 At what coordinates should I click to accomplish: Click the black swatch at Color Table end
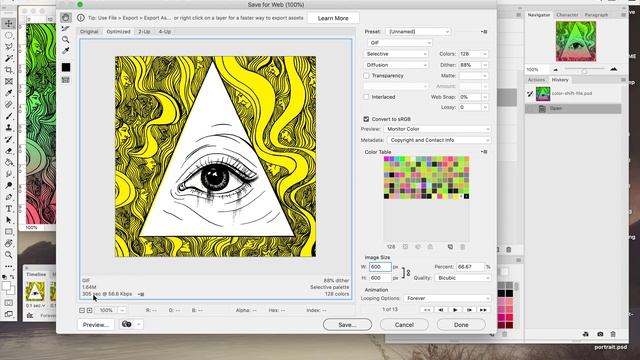[467, 196]
